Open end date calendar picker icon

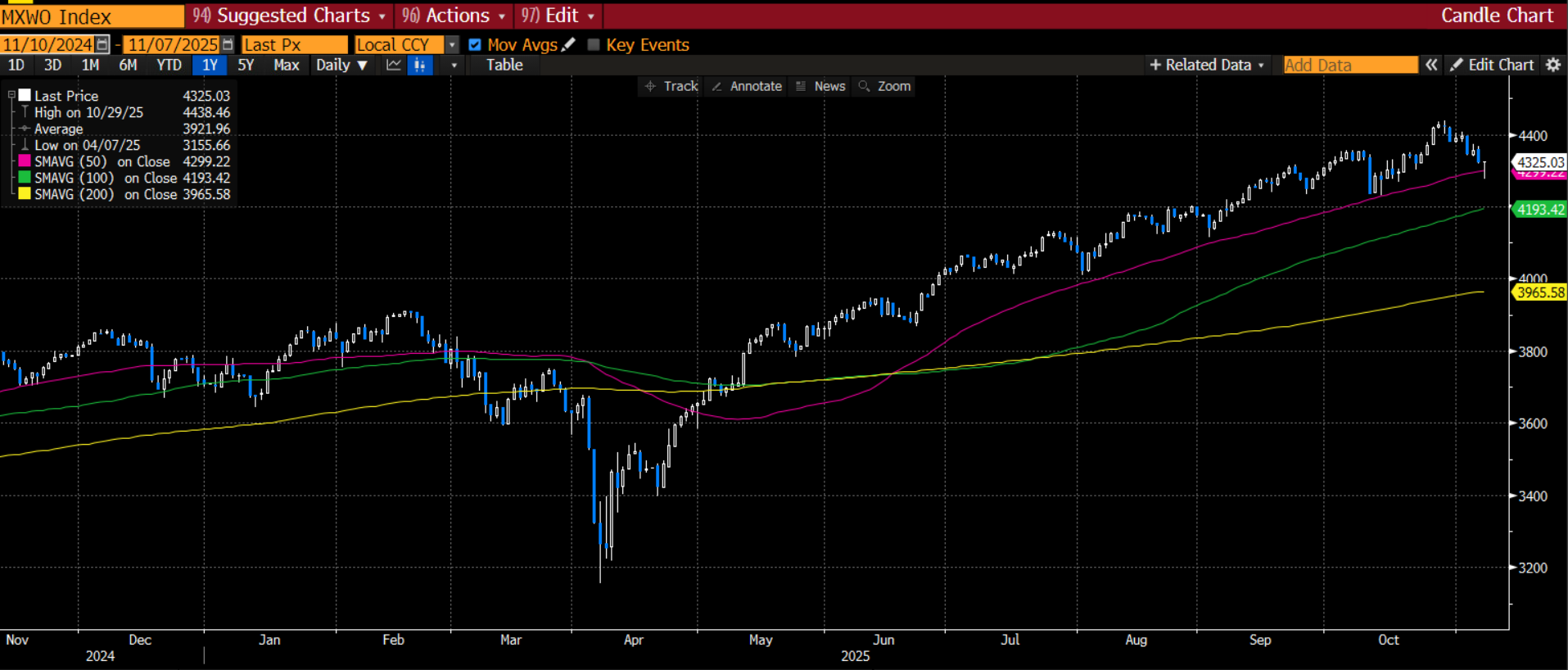[228, 44]
